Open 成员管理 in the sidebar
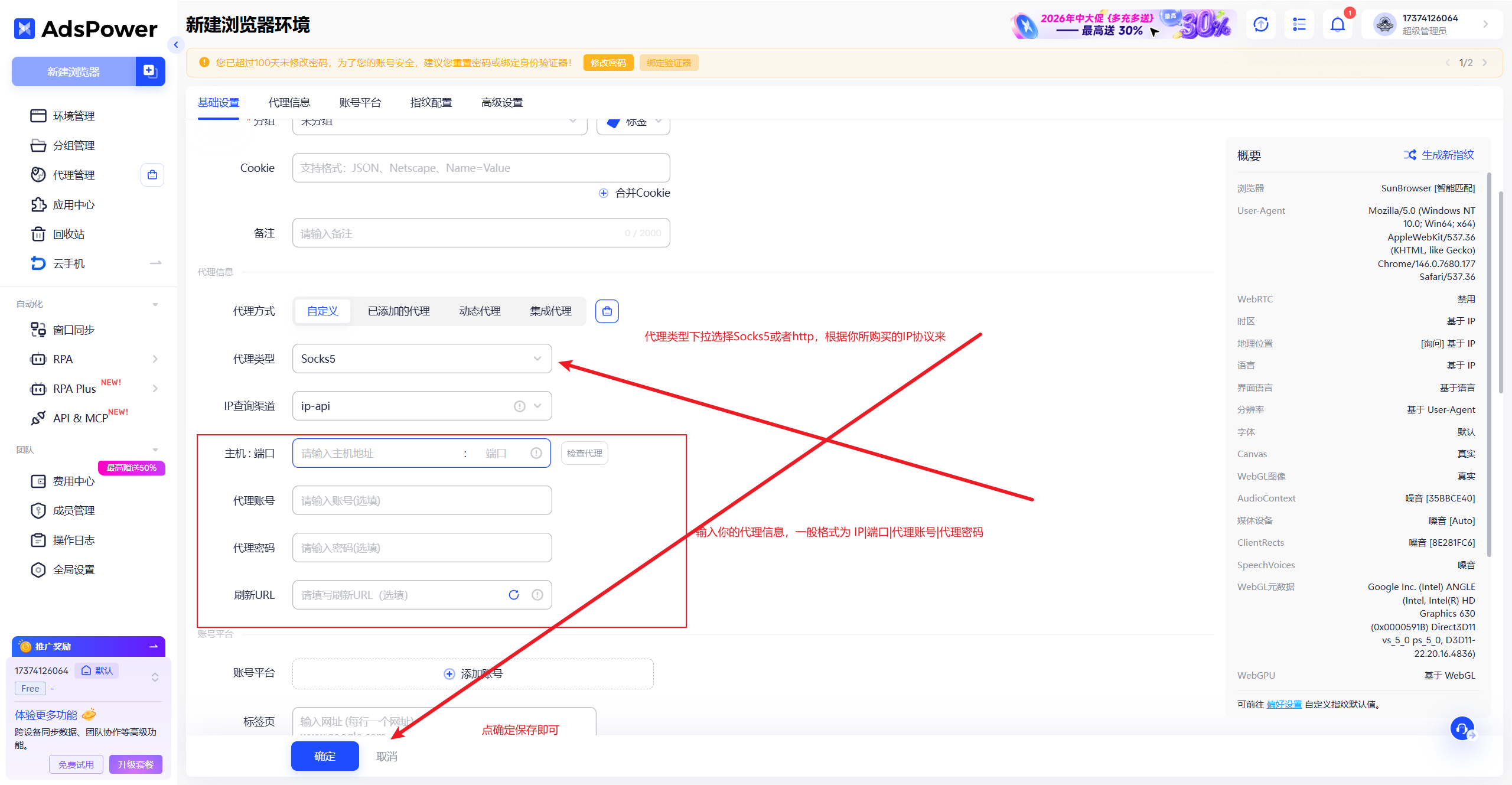The image size is (1512, 785). point(74,511)
